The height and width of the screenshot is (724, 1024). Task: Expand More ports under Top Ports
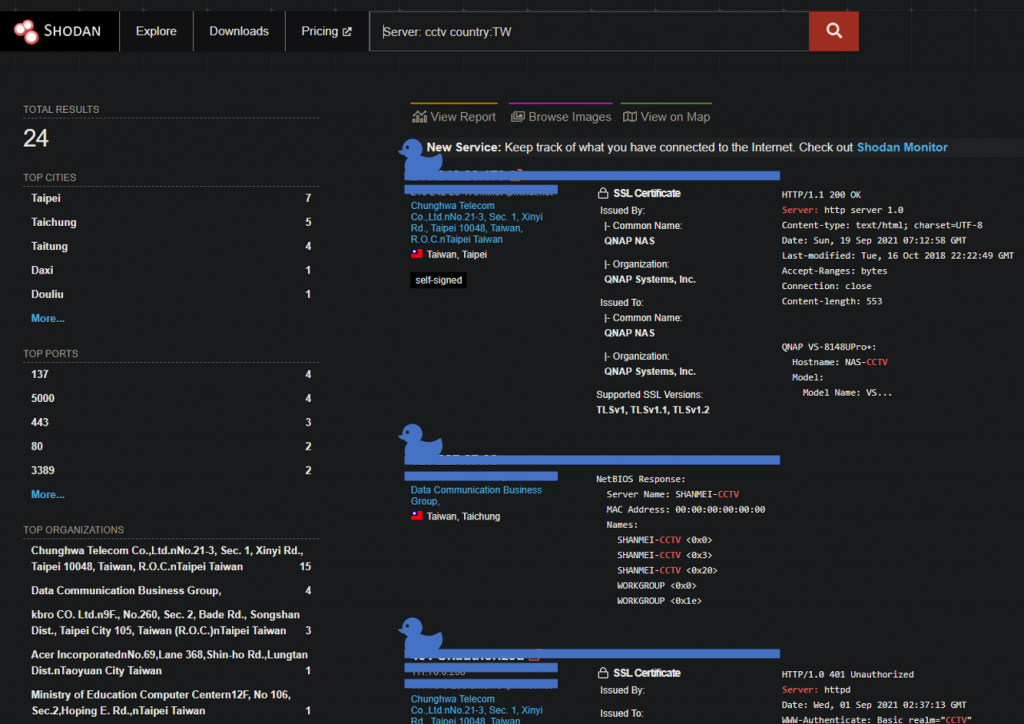(48, 495)
